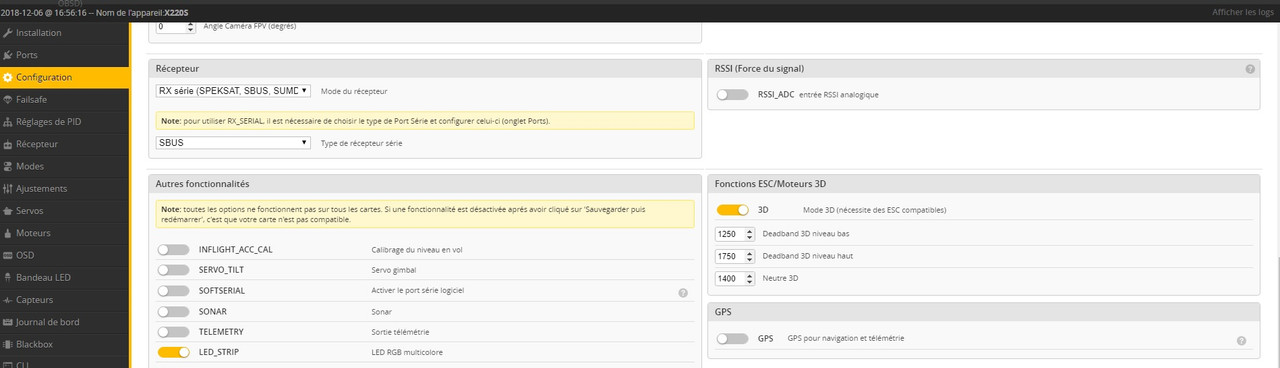Open SOFTSERIAL help question mark
The height and width of the screenshot is (368, 1280).
click(683, 293)
